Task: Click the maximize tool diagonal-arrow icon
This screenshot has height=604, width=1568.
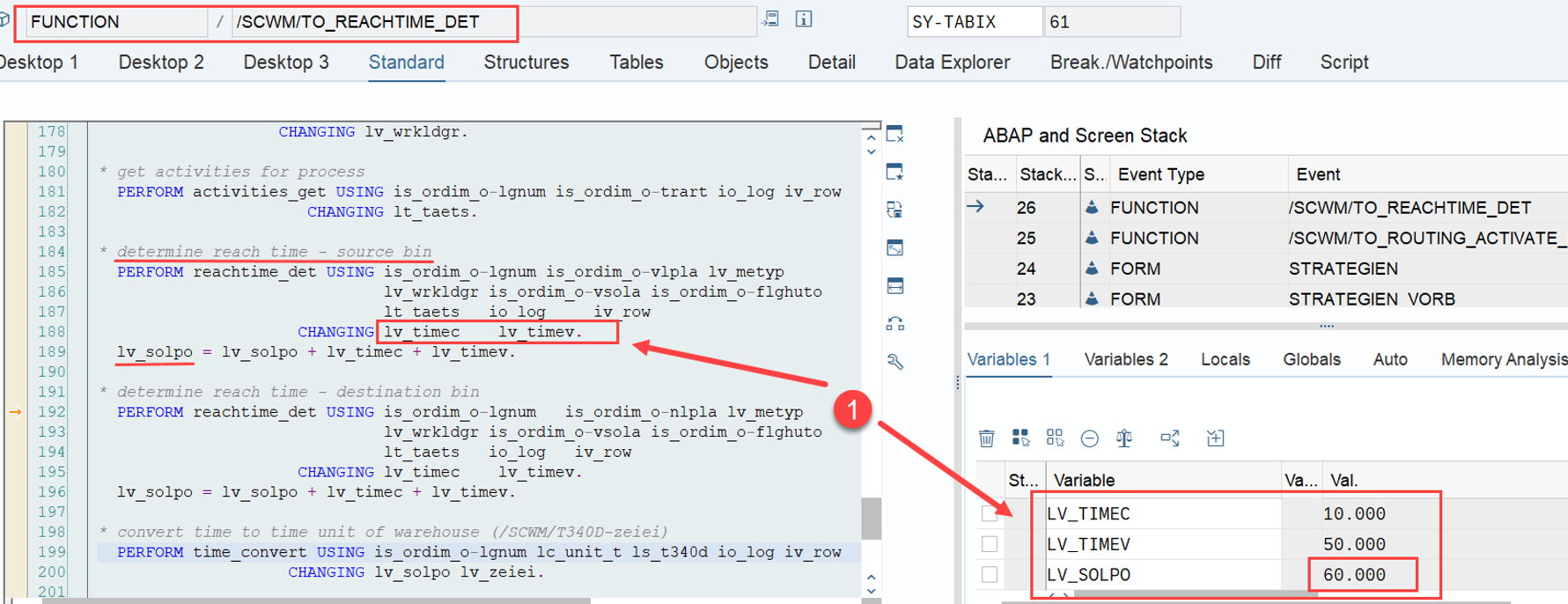Action: [895, 248]
